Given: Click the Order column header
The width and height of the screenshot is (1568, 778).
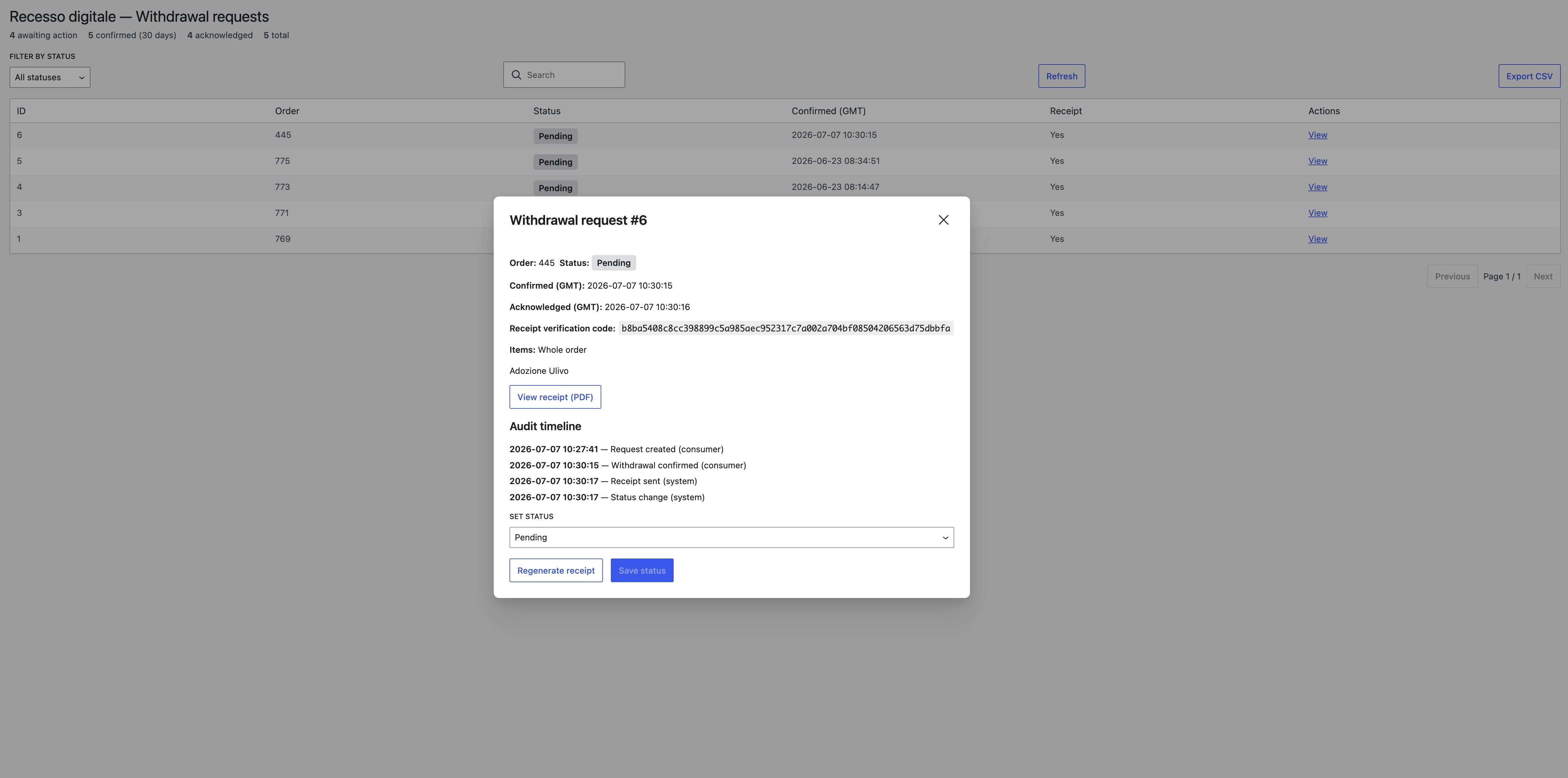Looking at the screenshot, I should pos(287,111).
